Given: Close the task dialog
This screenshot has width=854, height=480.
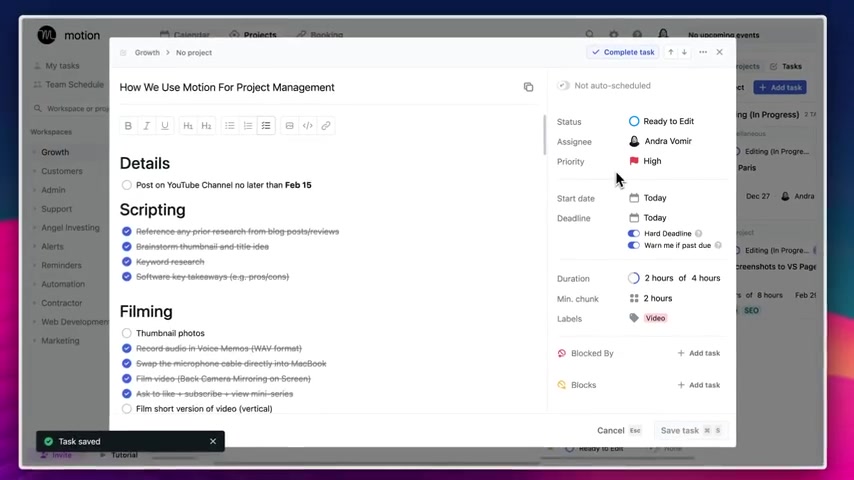Looking at the screenshot, I should point(719,52).
